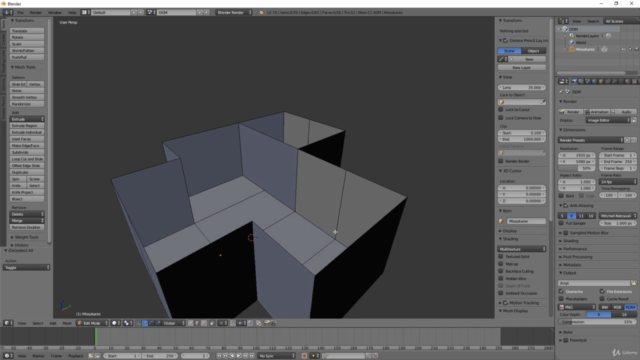Click the Outliner editor-type icon
This screenshot has width=640, height=360.
coord(563,21)
